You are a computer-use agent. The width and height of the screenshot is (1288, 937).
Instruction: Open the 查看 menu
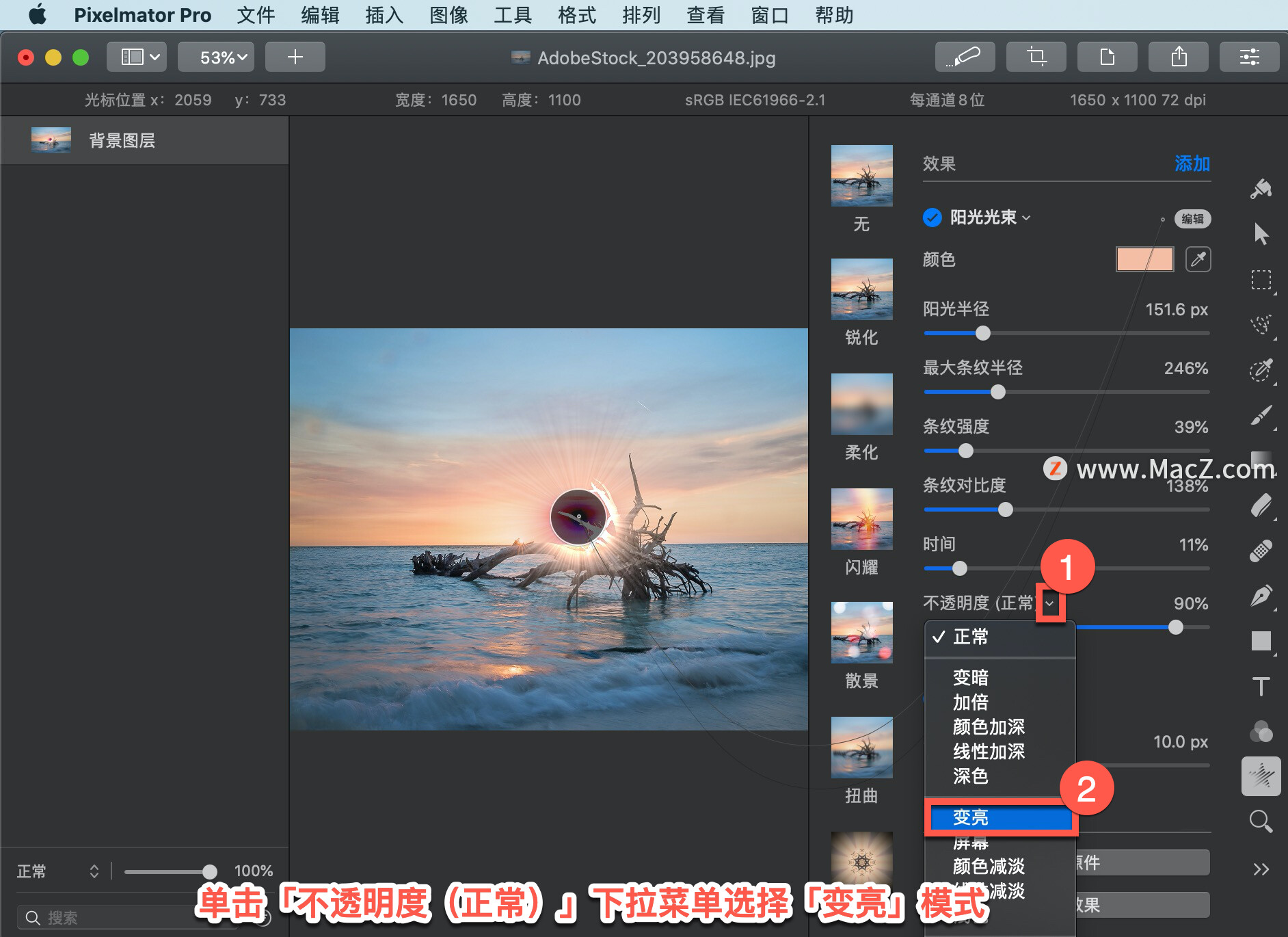click(706, 14)
